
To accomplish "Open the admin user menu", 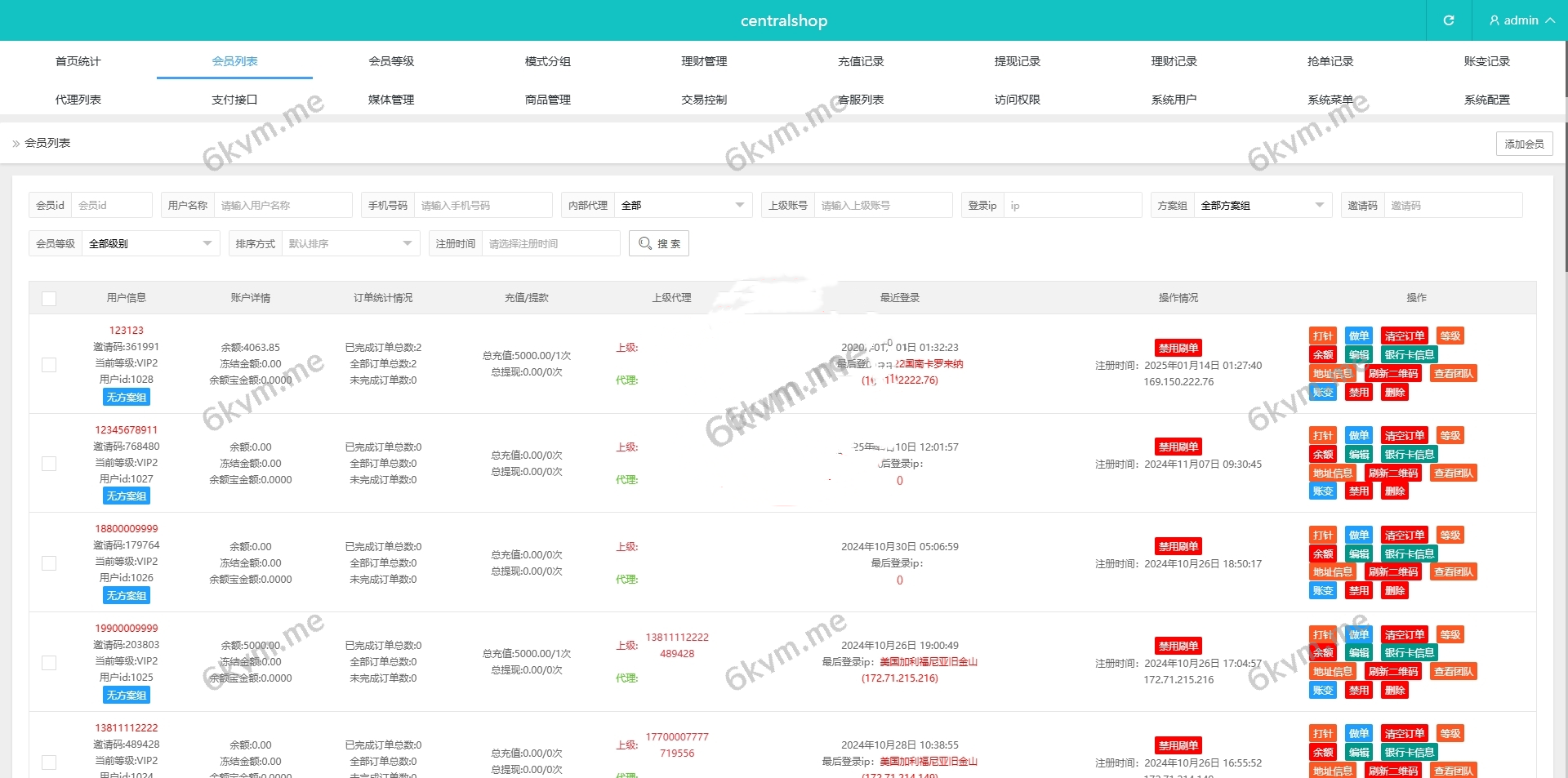I will coord(1521,20).
